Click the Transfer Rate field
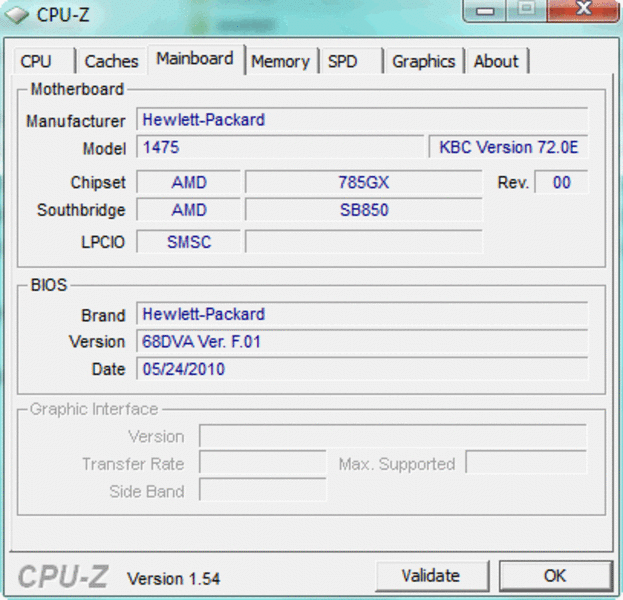623x600 pixels. [x=263, y=462]
